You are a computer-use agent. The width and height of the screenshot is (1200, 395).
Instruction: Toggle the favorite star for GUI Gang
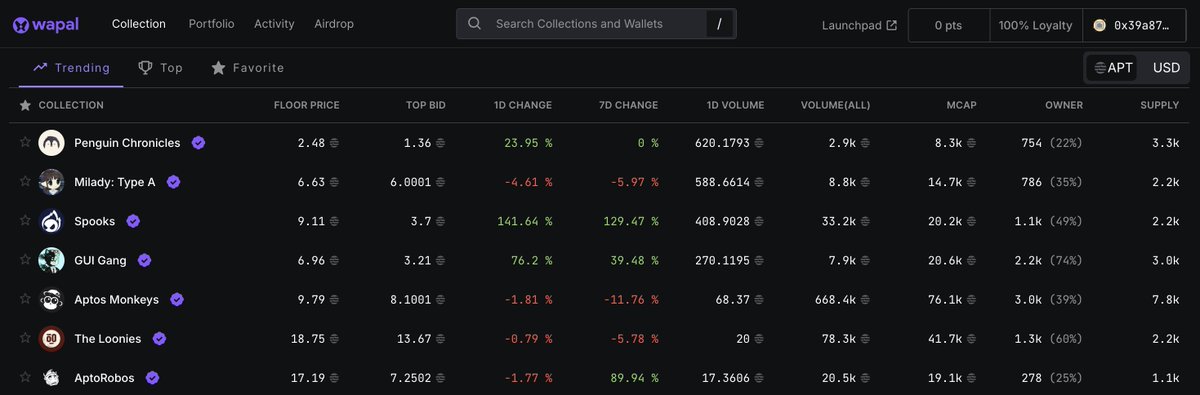pyautogui.click(x=25, y=259)
